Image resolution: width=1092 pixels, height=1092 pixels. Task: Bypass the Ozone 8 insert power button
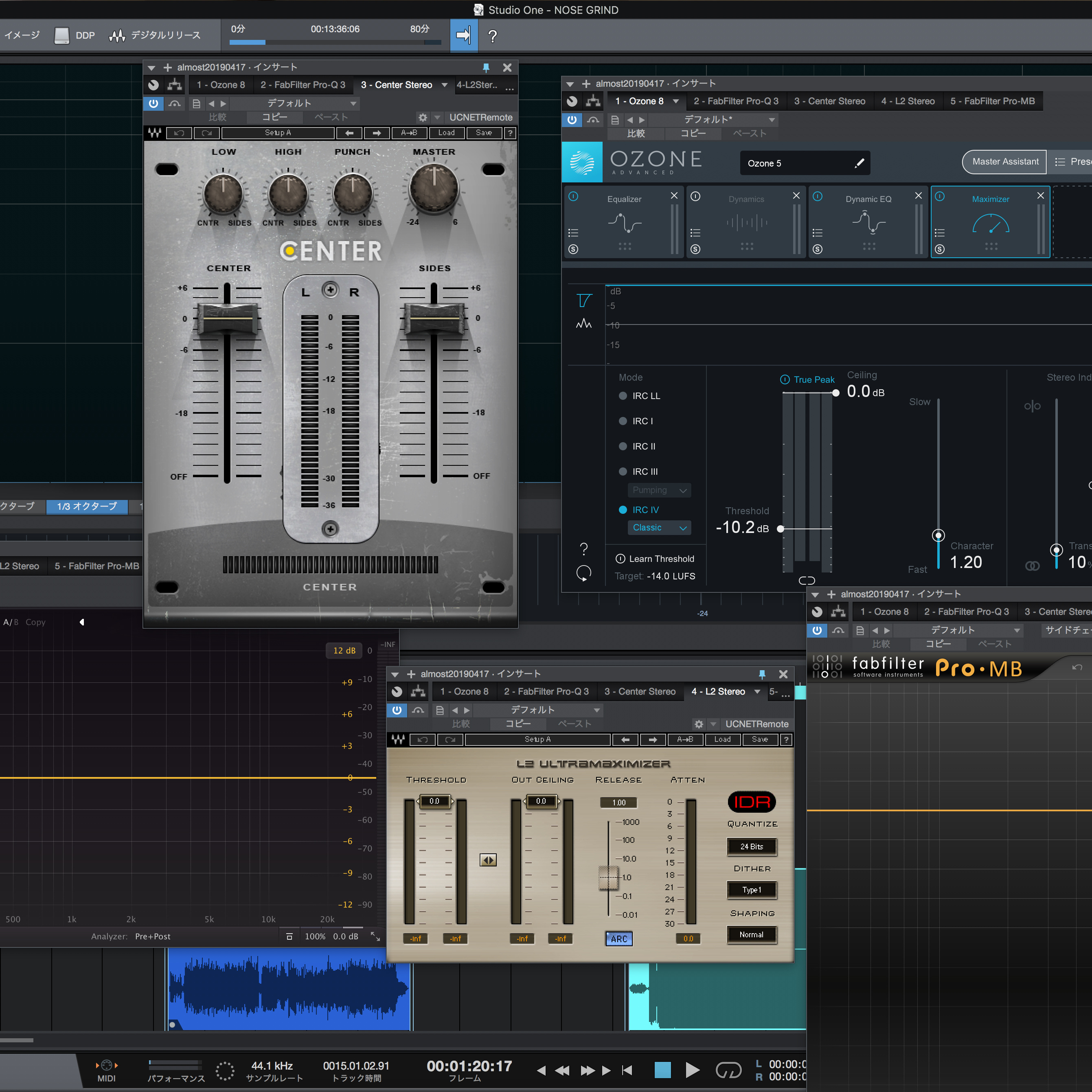point(572,120)
